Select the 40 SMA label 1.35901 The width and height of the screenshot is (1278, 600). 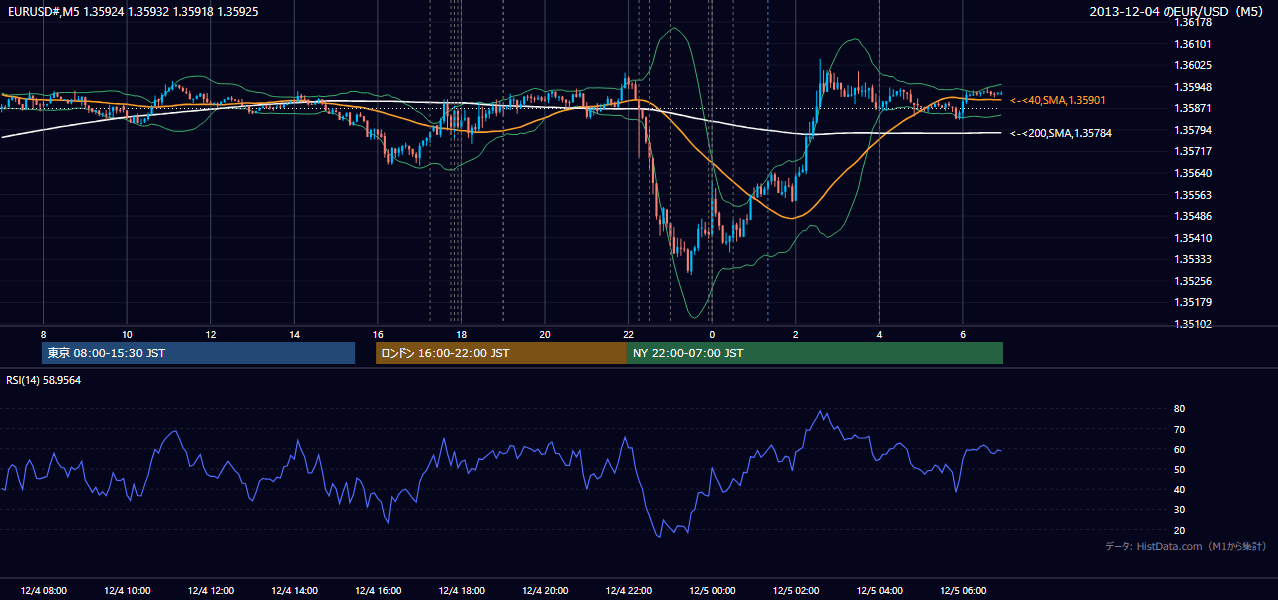(1058, 100)
